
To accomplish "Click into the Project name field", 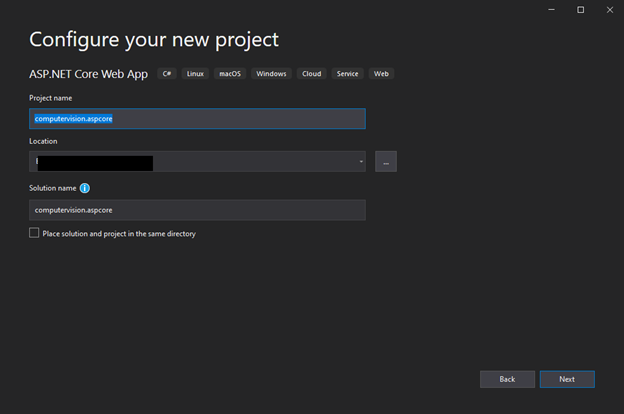I will point(197,119).
